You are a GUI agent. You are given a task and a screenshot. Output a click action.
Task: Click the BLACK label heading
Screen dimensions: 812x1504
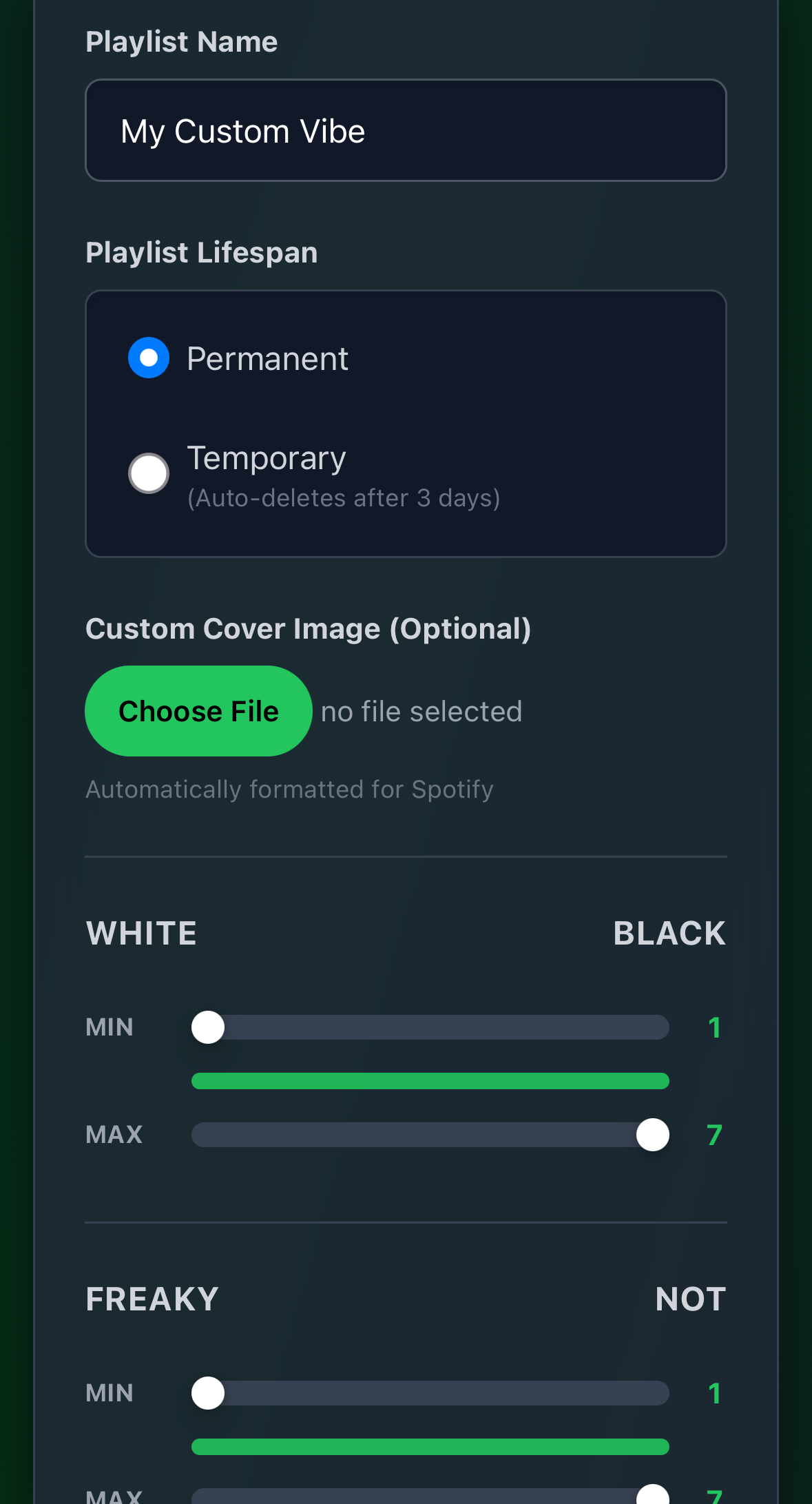click(x=668, y=932)
